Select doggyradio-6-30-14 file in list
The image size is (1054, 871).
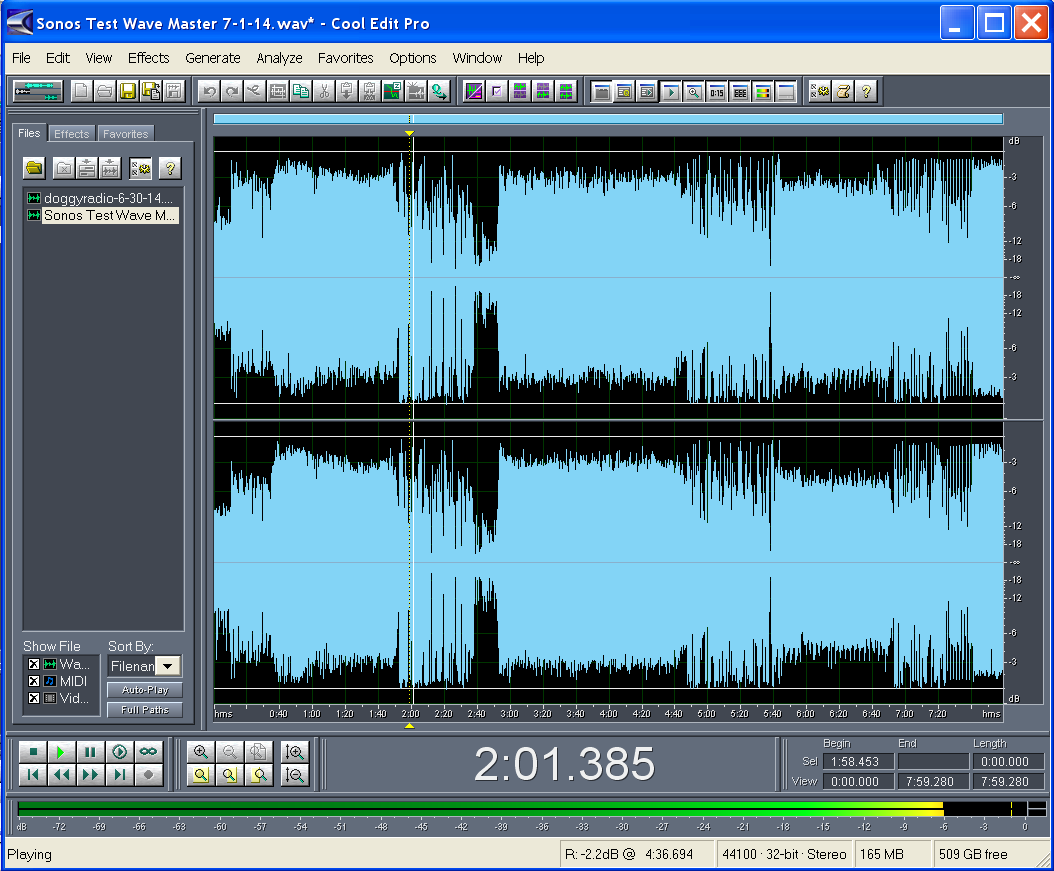(x=101, y=198)
